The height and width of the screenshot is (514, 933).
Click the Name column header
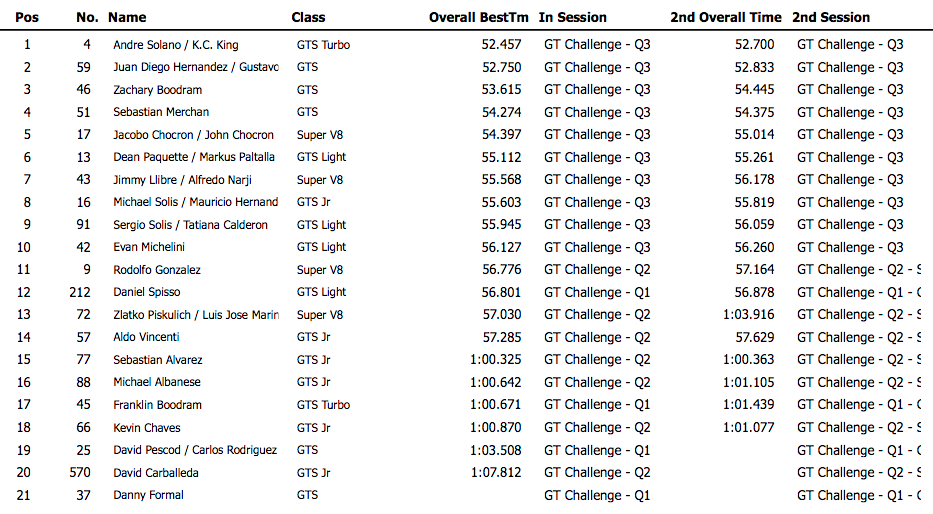127,17
